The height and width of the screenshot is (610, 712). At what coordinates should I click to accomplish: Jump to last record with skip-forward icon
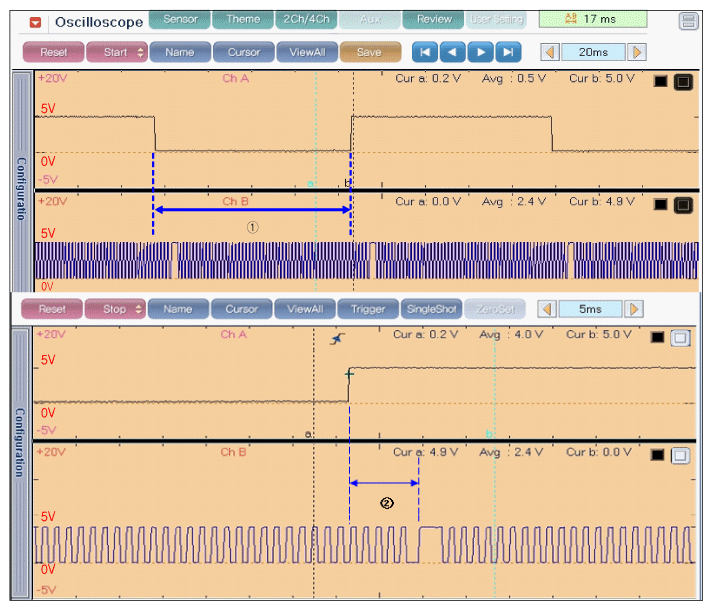pos(508,52)
